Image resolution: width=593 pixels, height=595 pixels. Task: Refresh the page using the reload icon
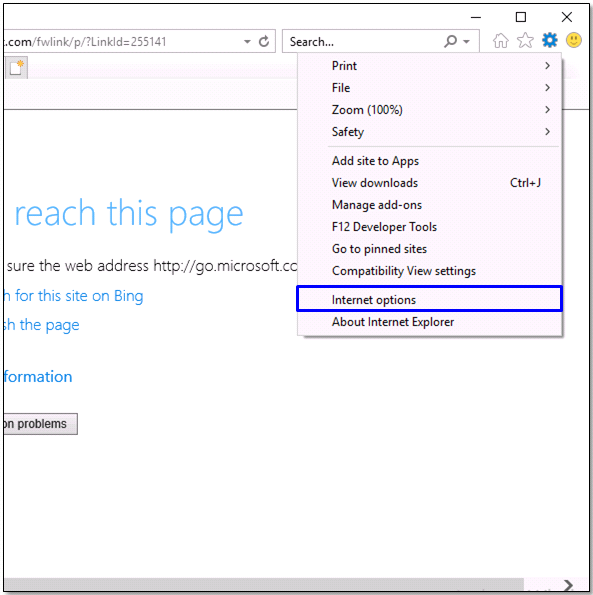click(x=264, y=41)
